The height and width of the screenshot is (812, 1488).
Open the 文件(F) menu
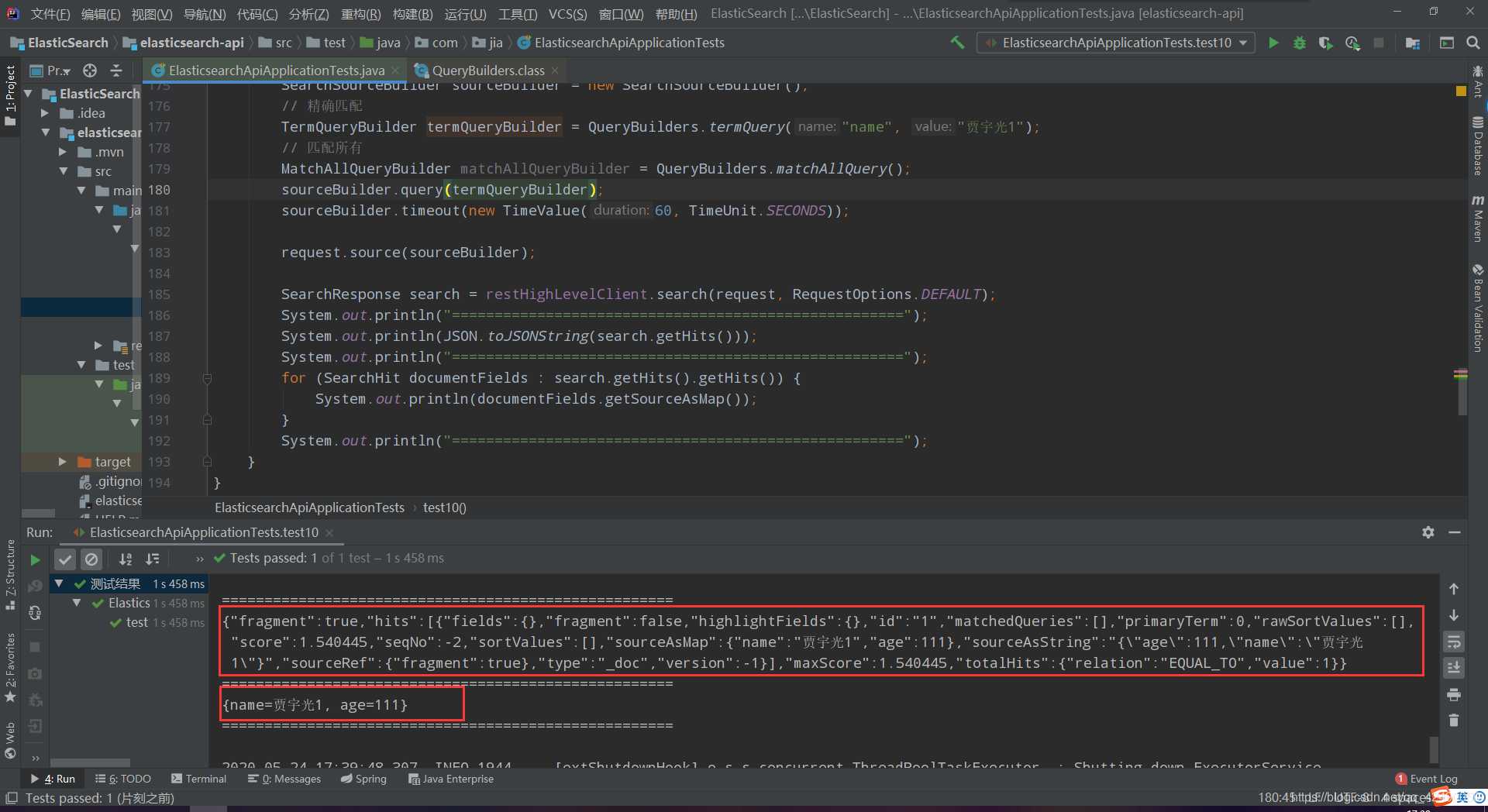click(x=50, y=14)
